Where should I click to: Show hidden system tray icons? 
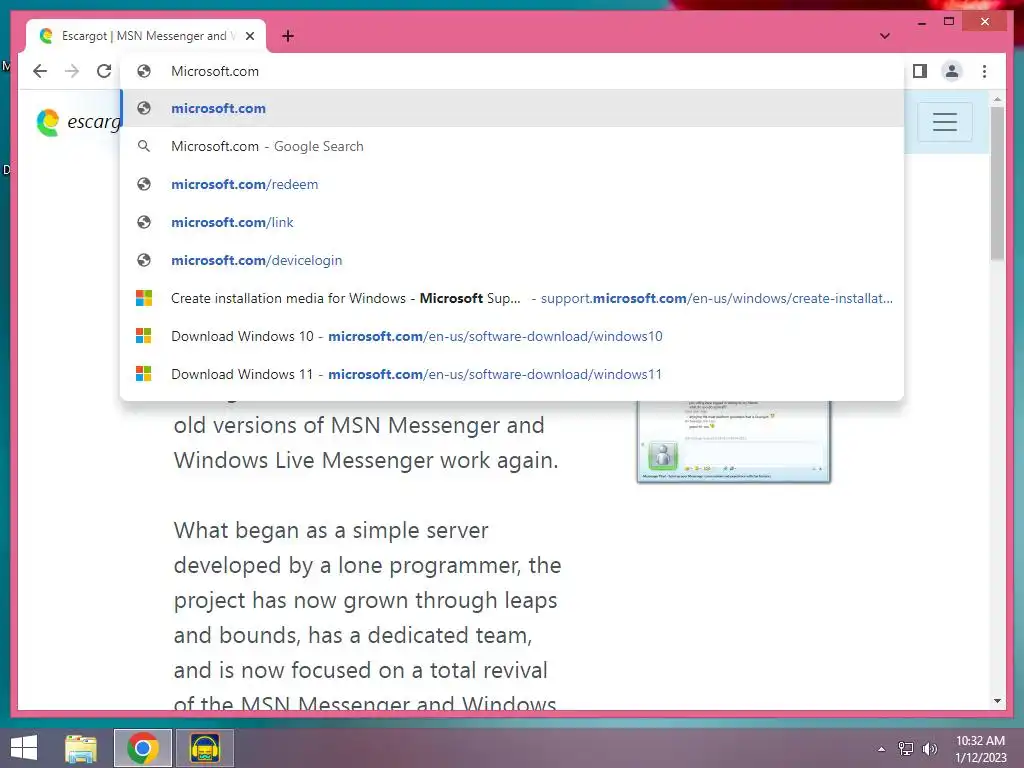coord(881,749)
